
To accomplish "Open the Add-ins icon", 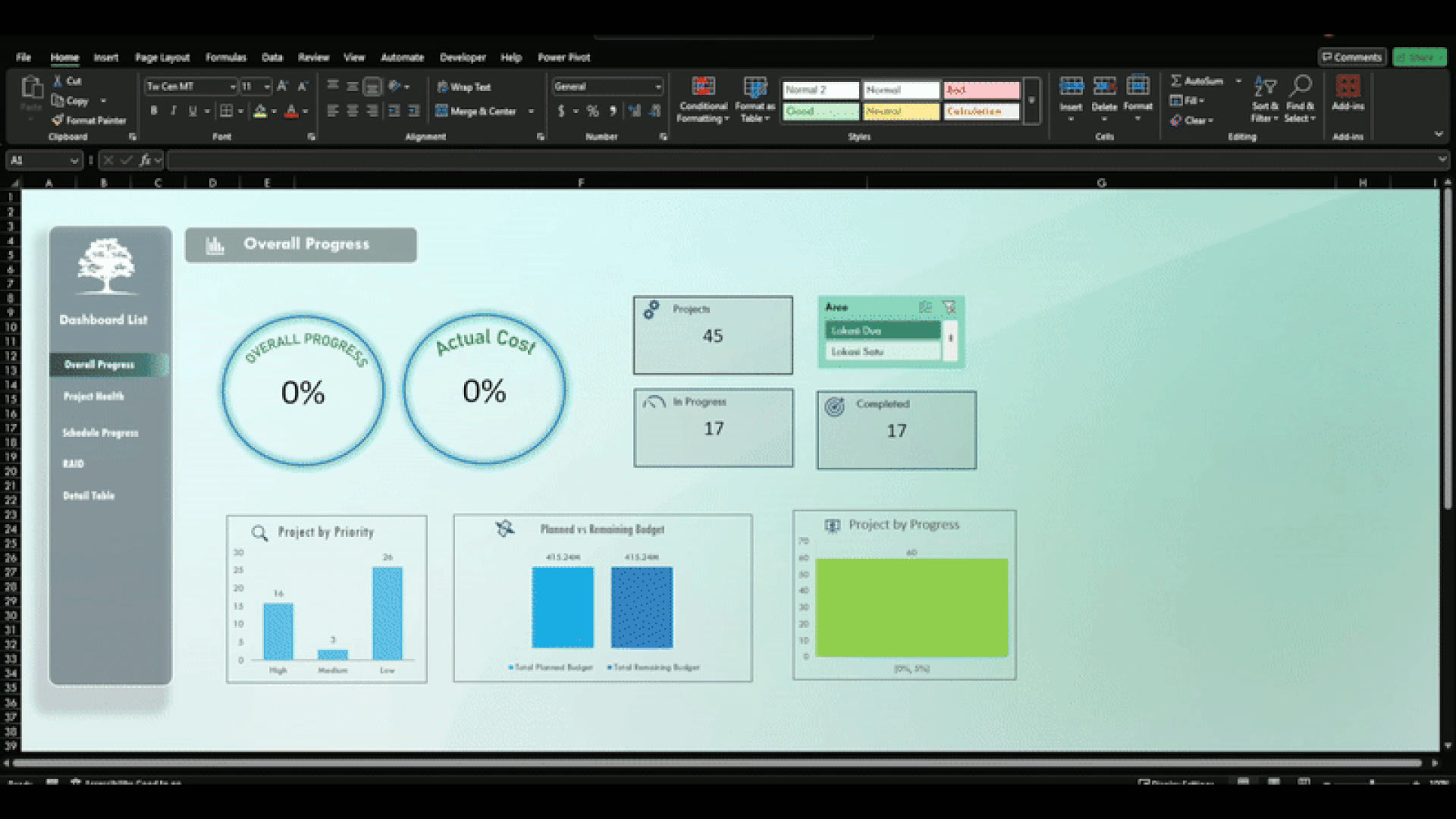I will tap(1348, 86).
